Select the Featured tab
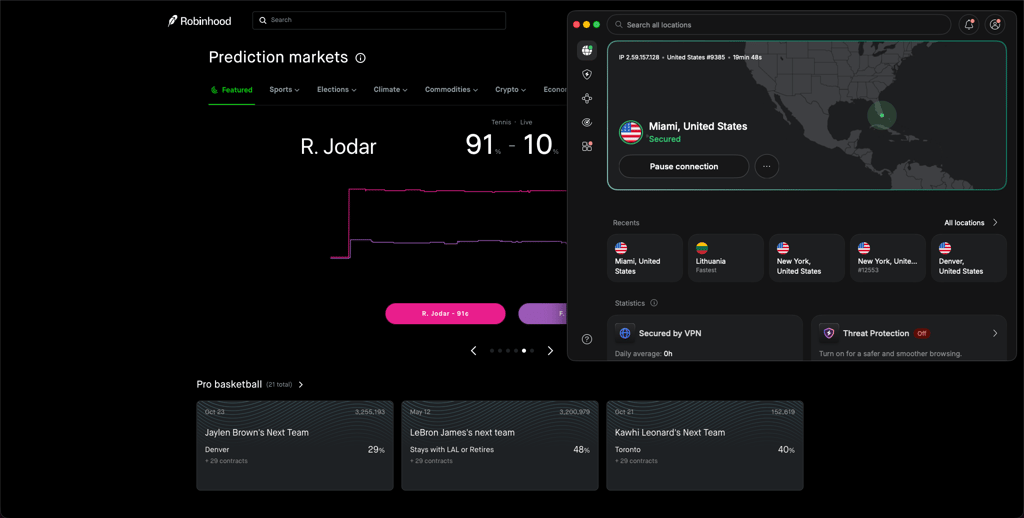This screenshot has width=1024, height=518. tap(231, 90)
